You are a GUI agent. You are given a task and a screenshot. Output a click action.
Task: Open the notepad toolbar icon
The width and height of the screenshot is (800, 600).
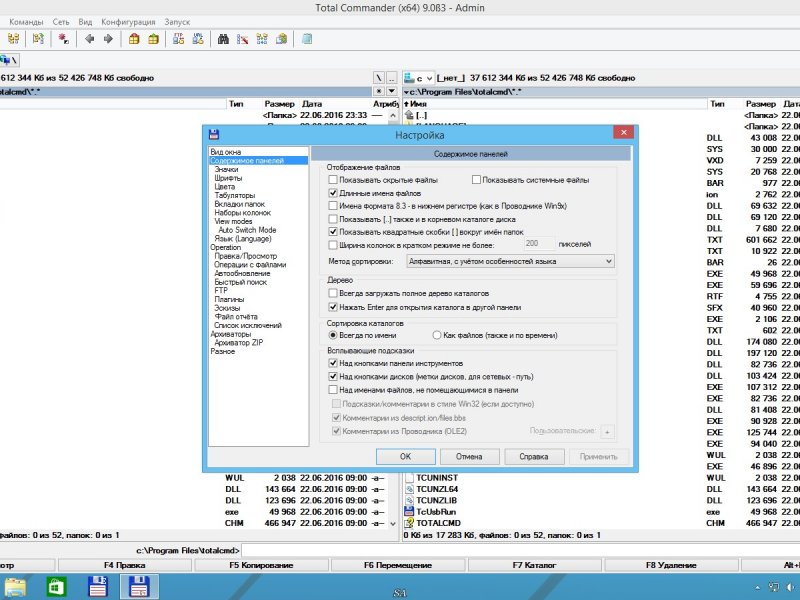click(x=307, y=39)
